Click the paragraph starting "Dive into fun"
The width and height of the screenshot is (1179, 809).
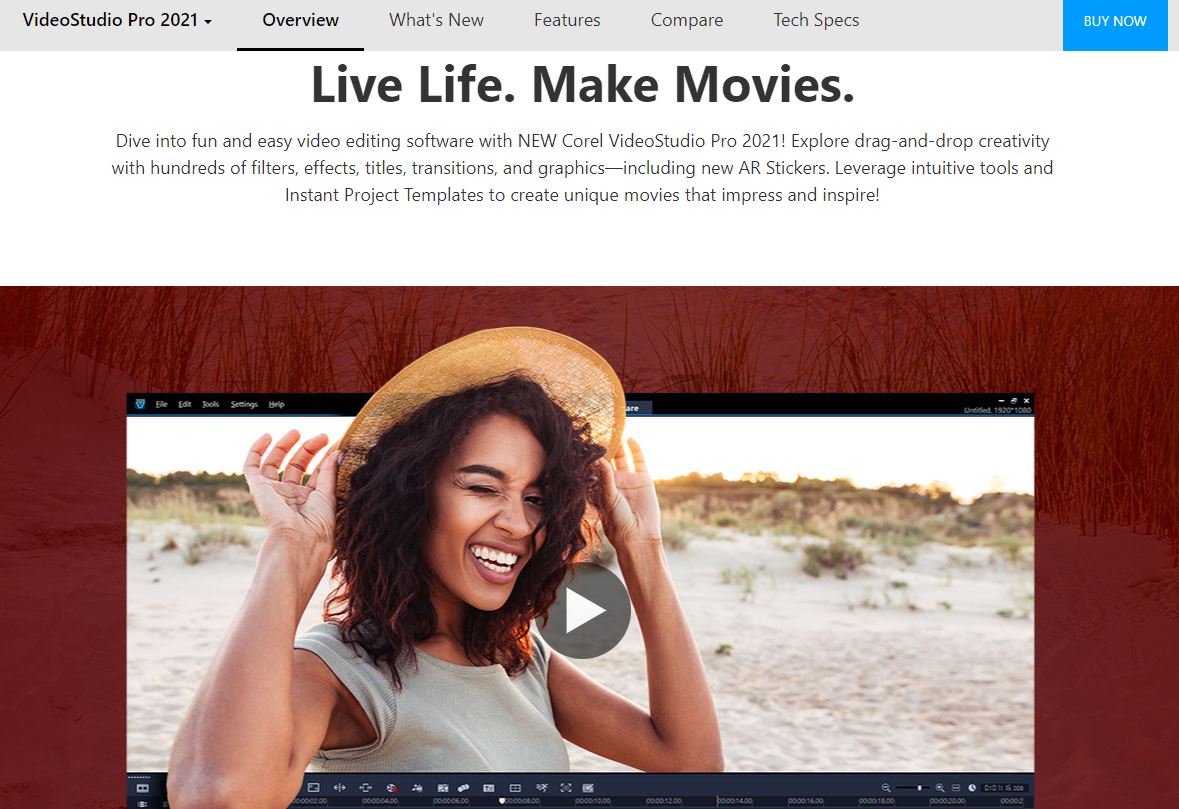(583, 168)
